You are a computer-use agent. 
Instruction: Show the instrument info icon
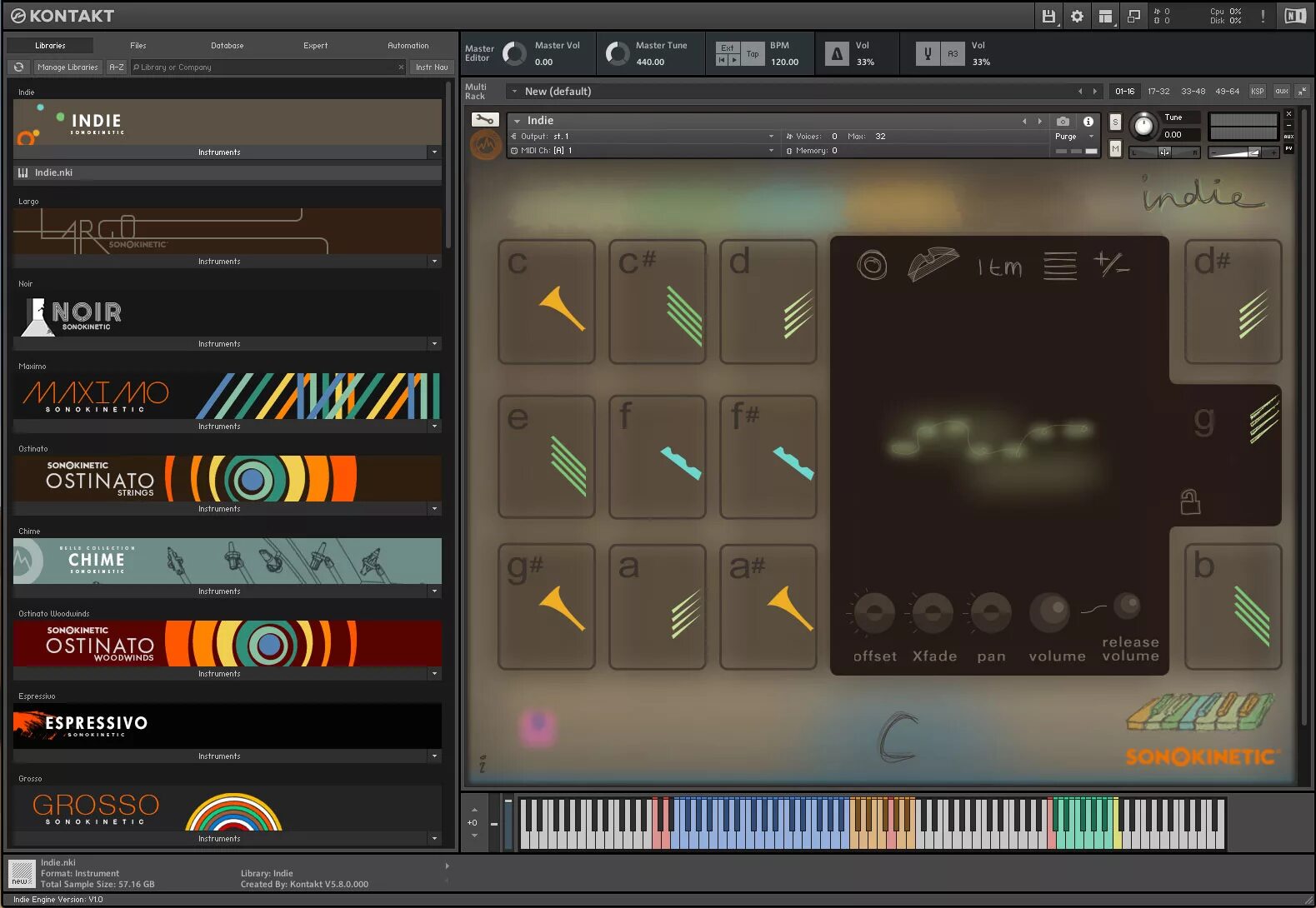pos(1088,122)
